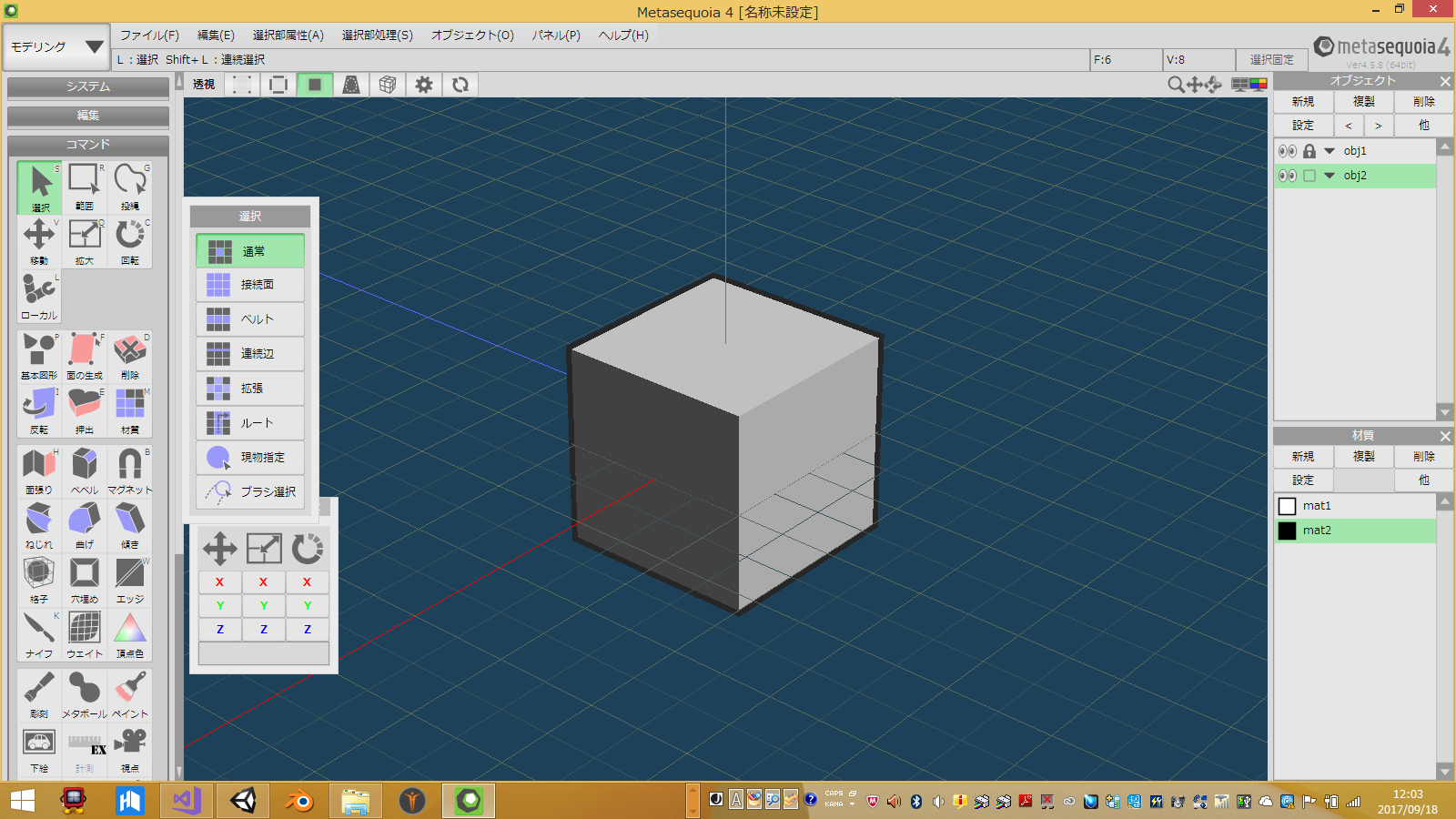Select the 面張り tool

[x=39, y=471]
